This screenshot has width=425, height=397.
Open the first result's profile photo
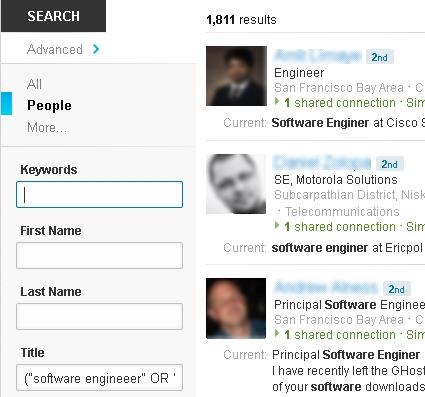pos(236,76)
